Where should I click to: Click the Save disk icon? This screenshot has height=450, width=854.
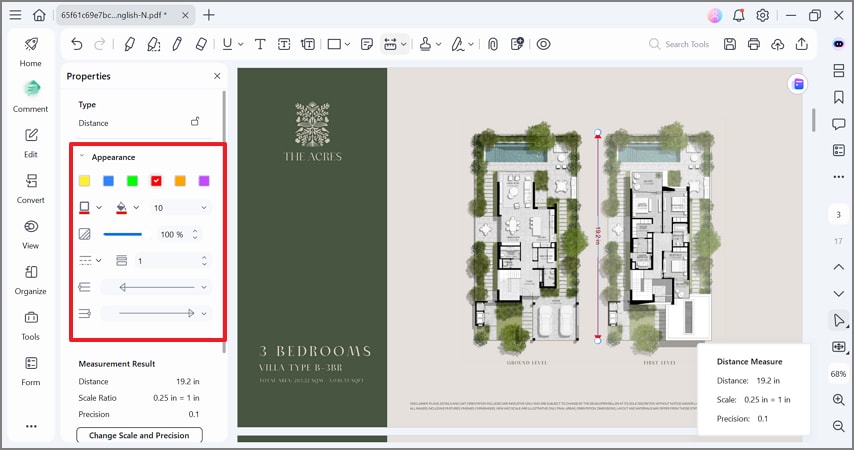pyautogui.click(x=730, y=44)
